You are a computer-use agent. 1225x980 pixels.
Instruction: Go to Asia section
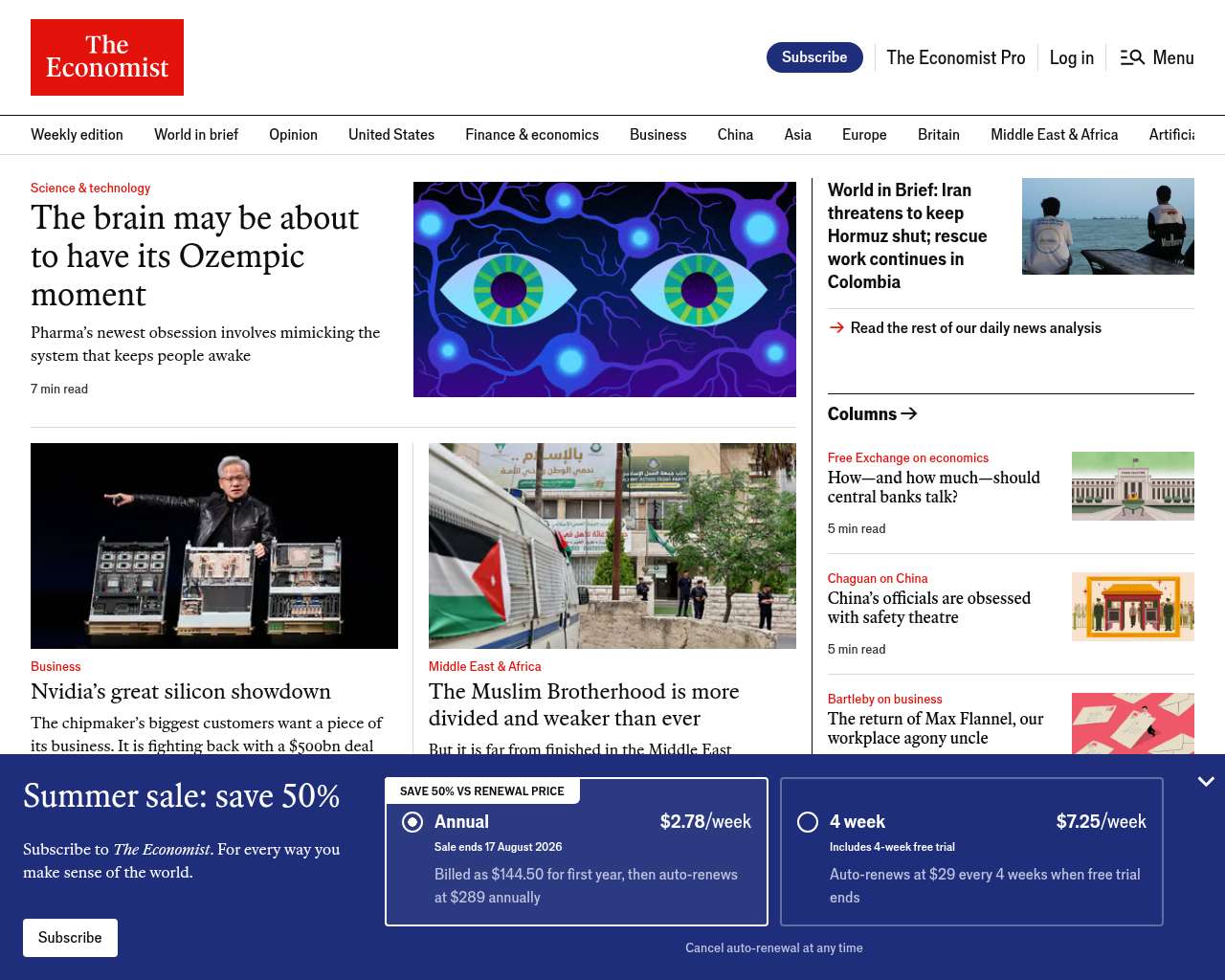pyautogui.click(x=797, y=135)
